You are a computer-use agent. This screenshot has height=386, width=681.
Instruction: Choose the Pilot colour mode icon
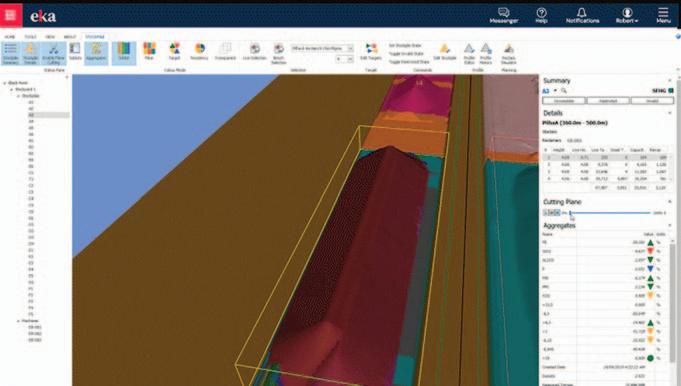coord(149,52)
